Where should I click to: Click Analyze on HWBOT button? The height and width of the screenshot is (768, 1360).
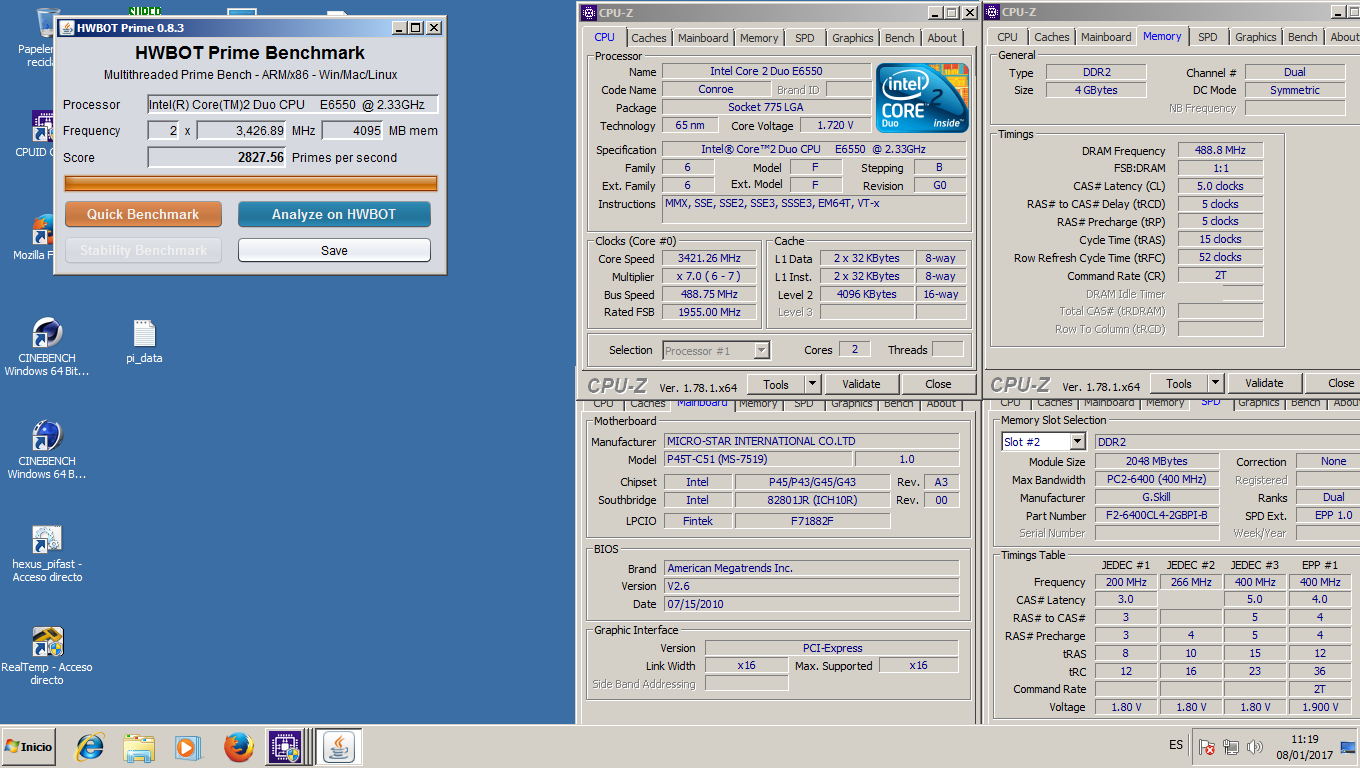(334, 214)
